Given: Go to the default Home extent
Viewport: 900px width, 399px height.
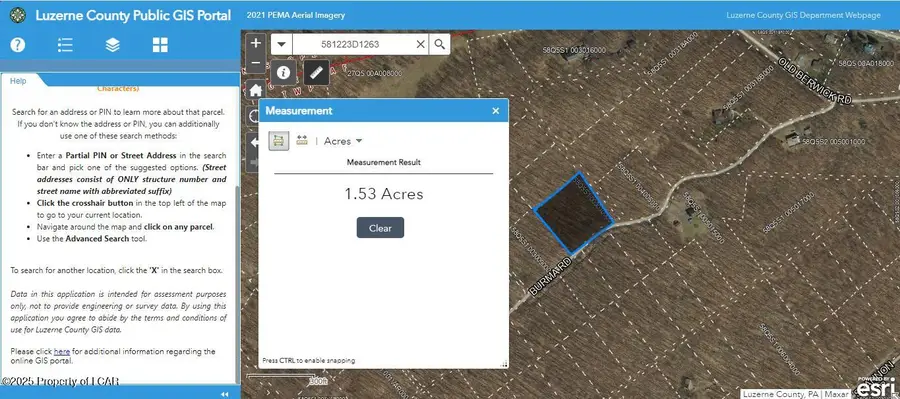Looking at the screenshot, I should click(x=256, y=90).
